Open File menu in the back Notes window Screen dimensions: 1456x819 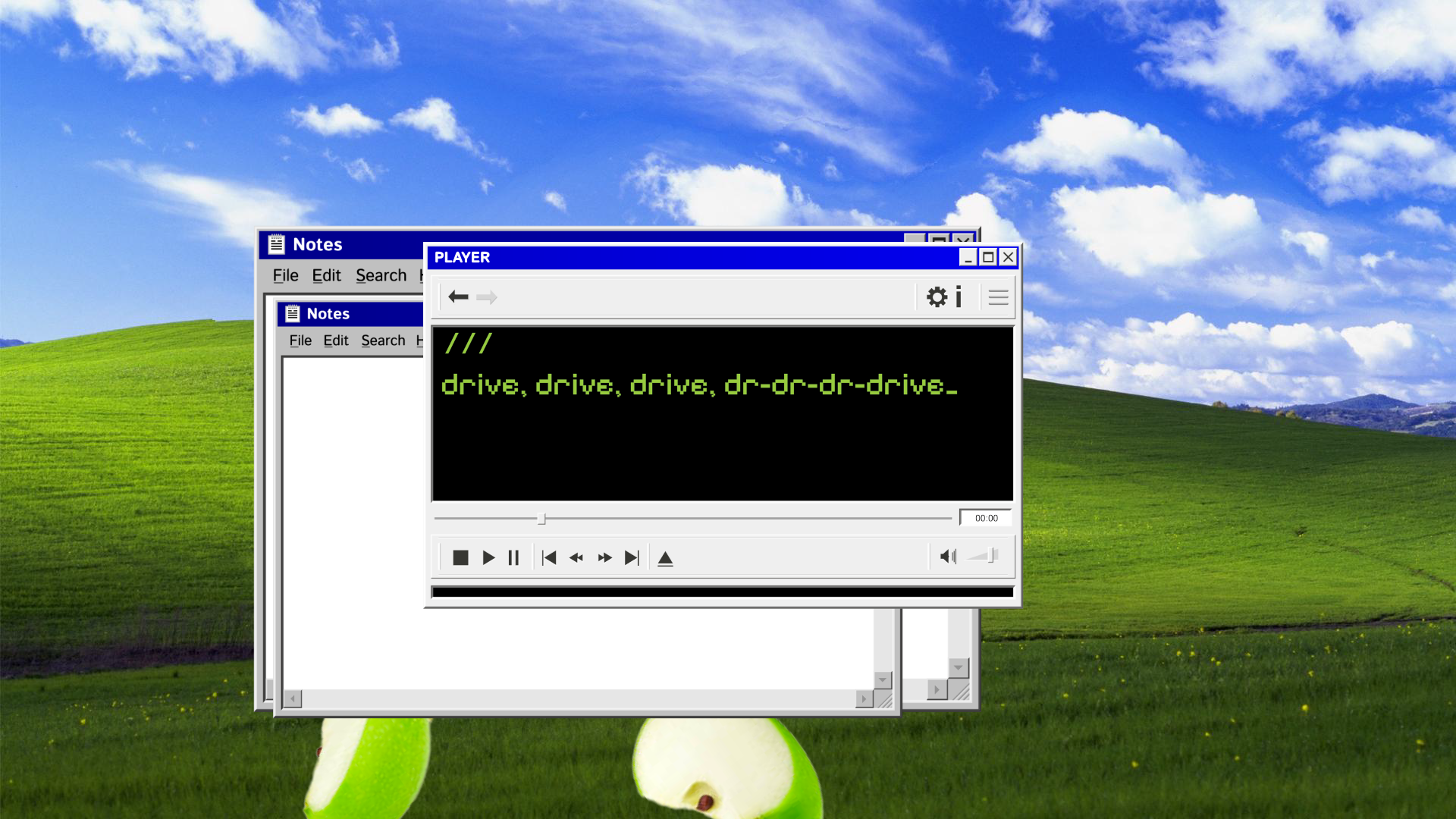pyautogui.click(x=285, y=275)
